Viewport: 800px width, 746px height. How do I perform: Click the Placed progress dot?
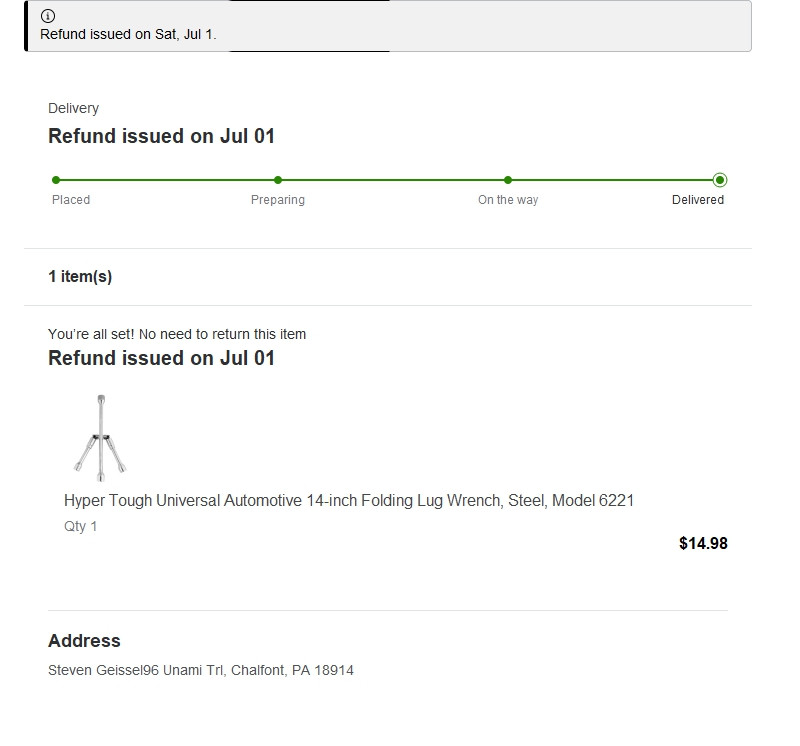point(56,180)
